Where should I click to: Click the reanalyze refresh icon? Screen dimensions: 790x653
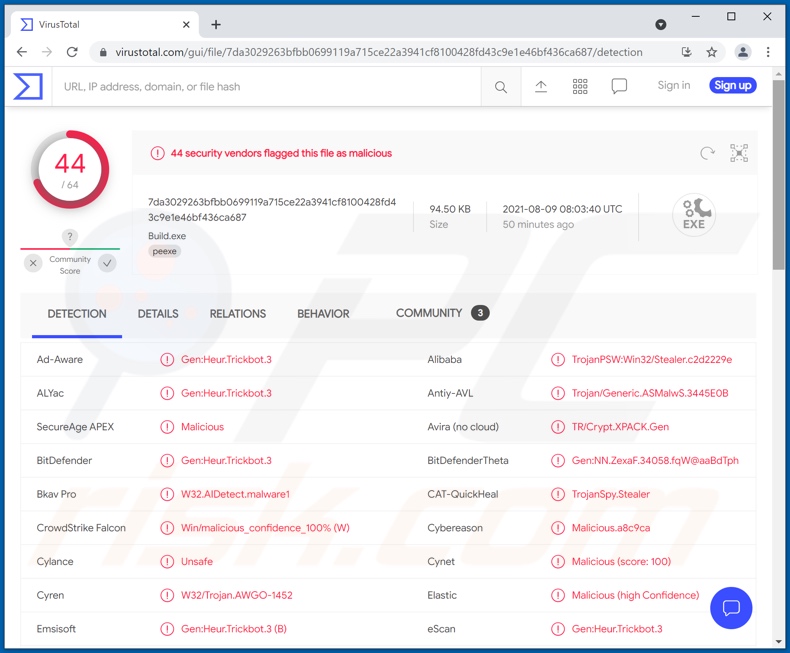pyautogui.click(x=707, y=153)
